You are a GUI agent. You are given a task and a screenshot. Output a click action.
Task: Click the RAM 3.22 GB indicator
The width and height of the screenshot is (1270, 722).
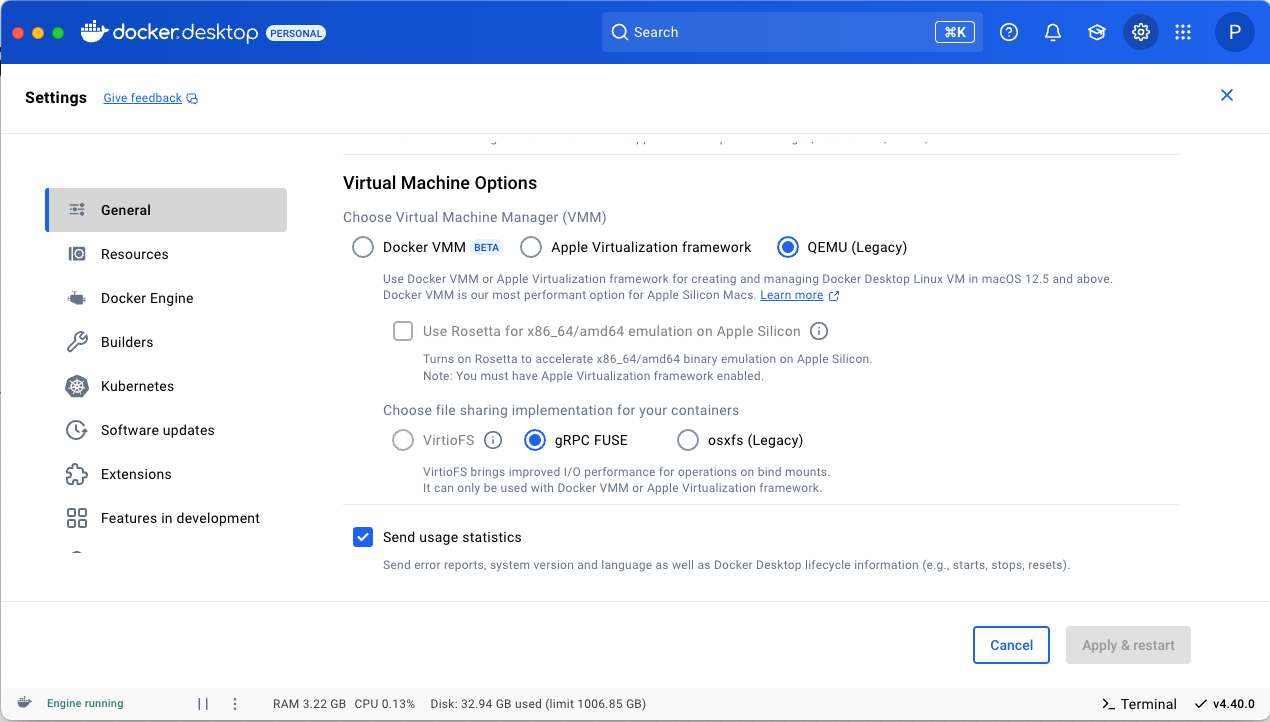[x=310, y=704]
